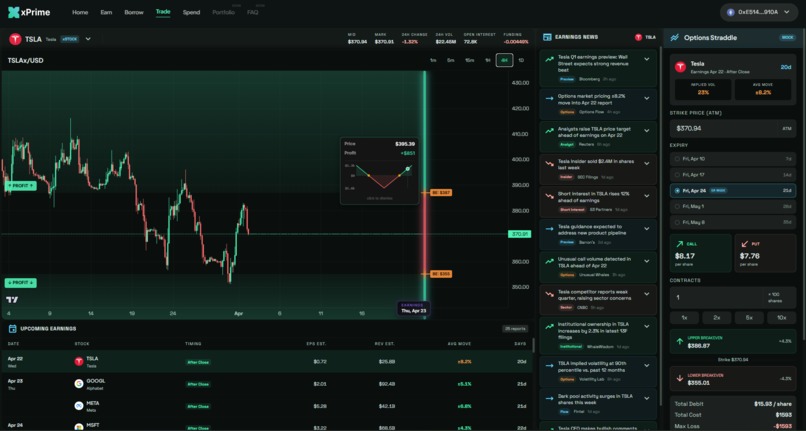Click the Lower Breakeven down-arrow icon
The width and height of the screenshot is (806, 431).
click(x=680, y=378)
